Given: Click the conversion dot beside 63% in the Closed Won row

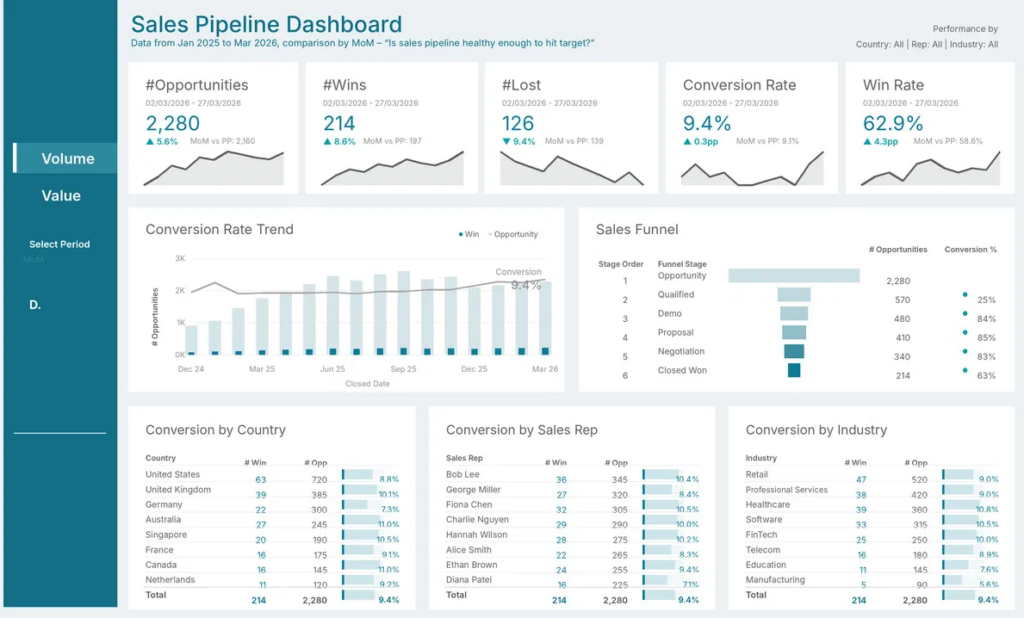Looking at the screenshot, I should click(965, 370).
